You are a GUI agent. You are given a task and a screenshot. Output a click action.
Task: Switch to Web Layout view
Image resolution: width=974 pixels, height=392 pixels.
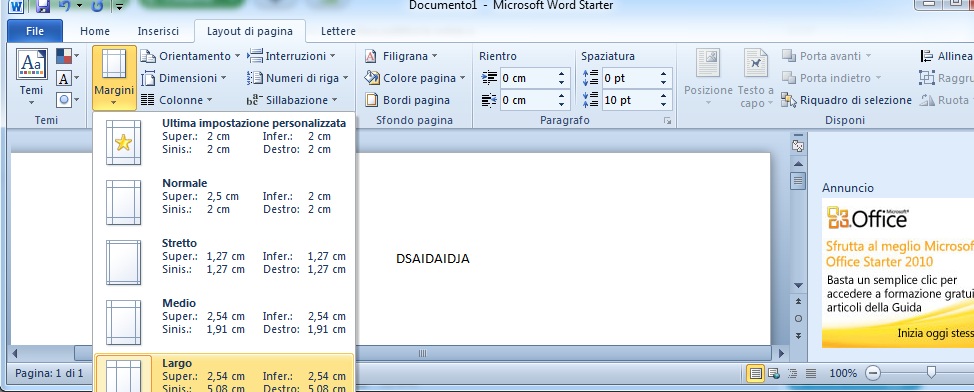click(x=774, y=373)
